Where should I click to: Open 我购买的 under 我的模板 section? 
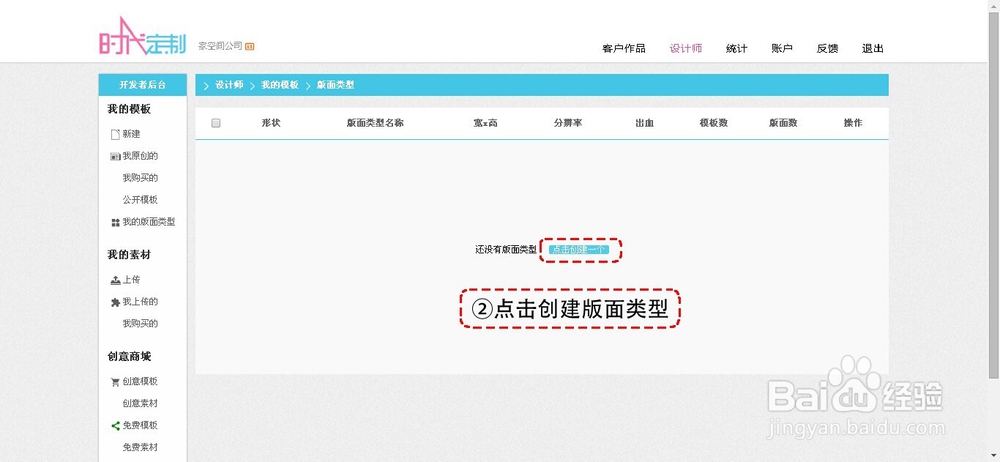click(x=140, y=178)
